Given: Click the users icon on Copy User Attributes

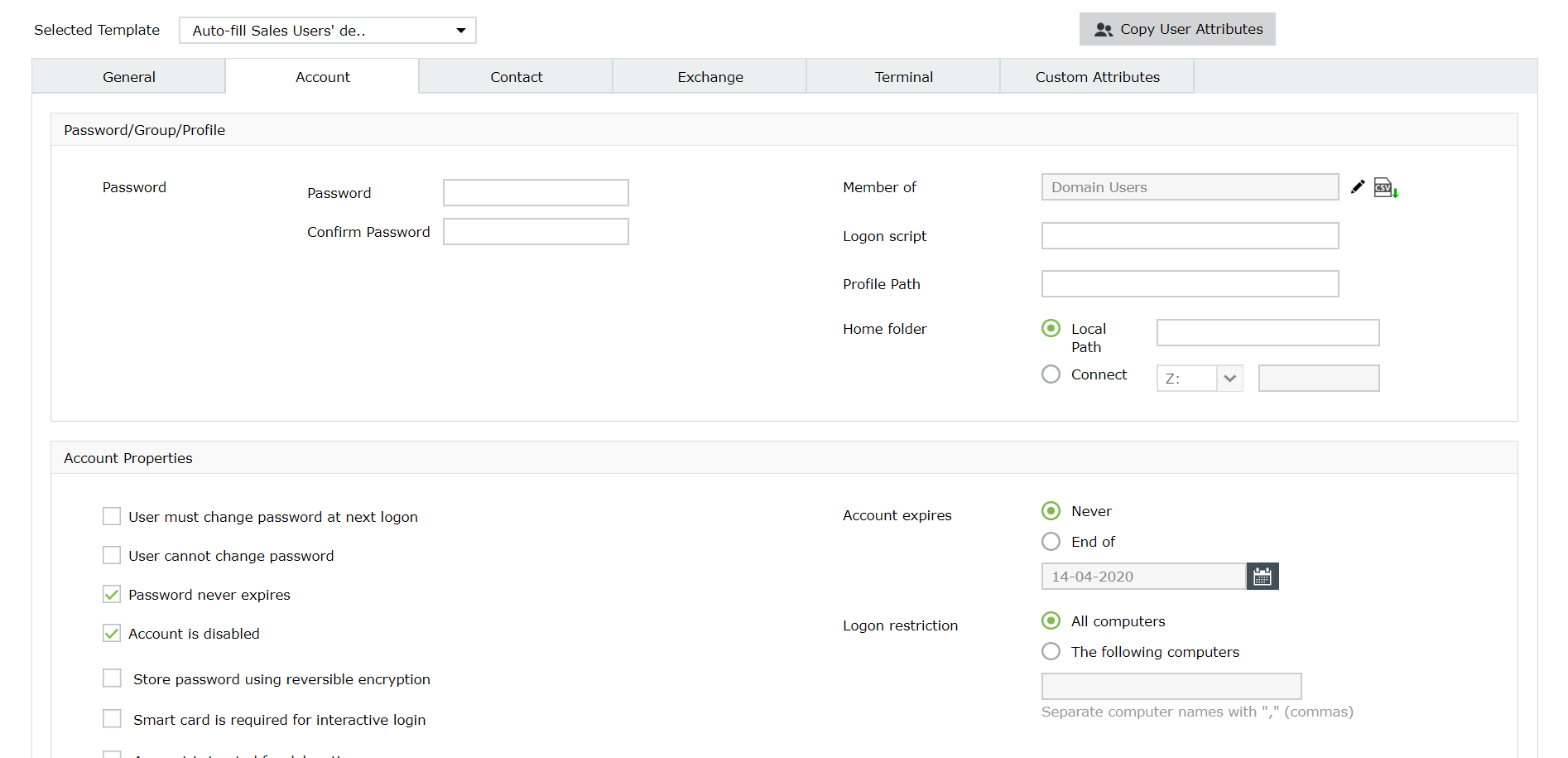Looking at the screenshot, I should coord(1104,29).
